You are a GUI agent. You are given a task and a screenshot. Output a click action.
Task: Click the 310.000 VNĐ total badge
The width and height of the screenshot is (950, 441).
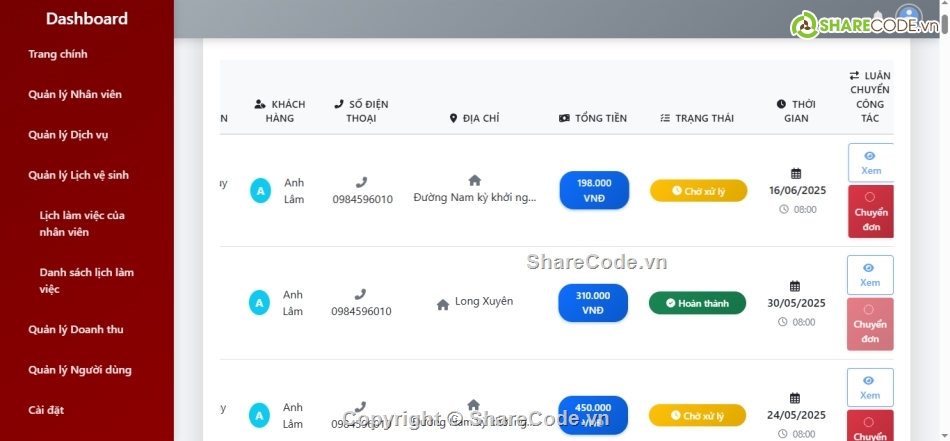593,303
